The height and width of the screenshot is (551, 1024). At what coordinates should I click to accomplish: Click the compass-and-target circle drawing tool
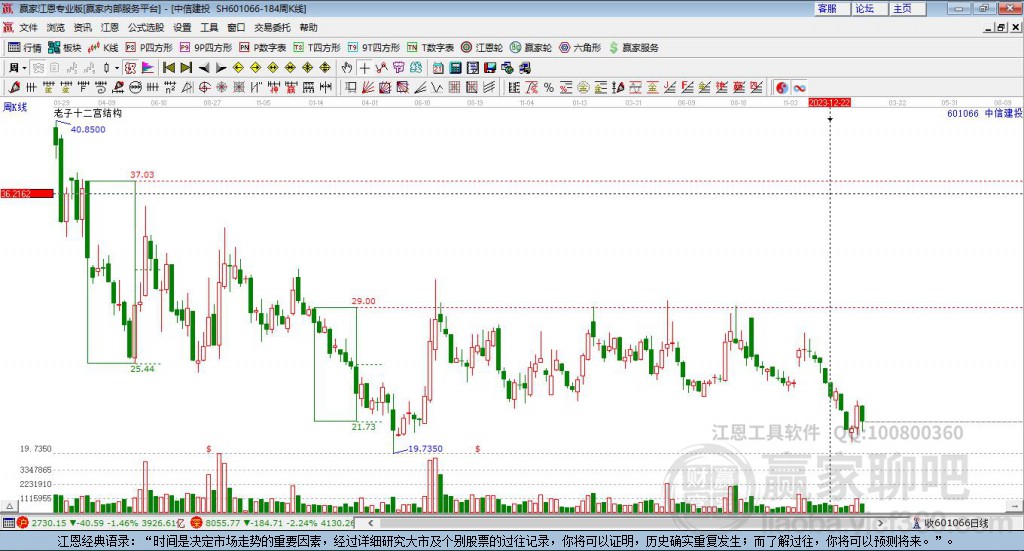point(204,87)
